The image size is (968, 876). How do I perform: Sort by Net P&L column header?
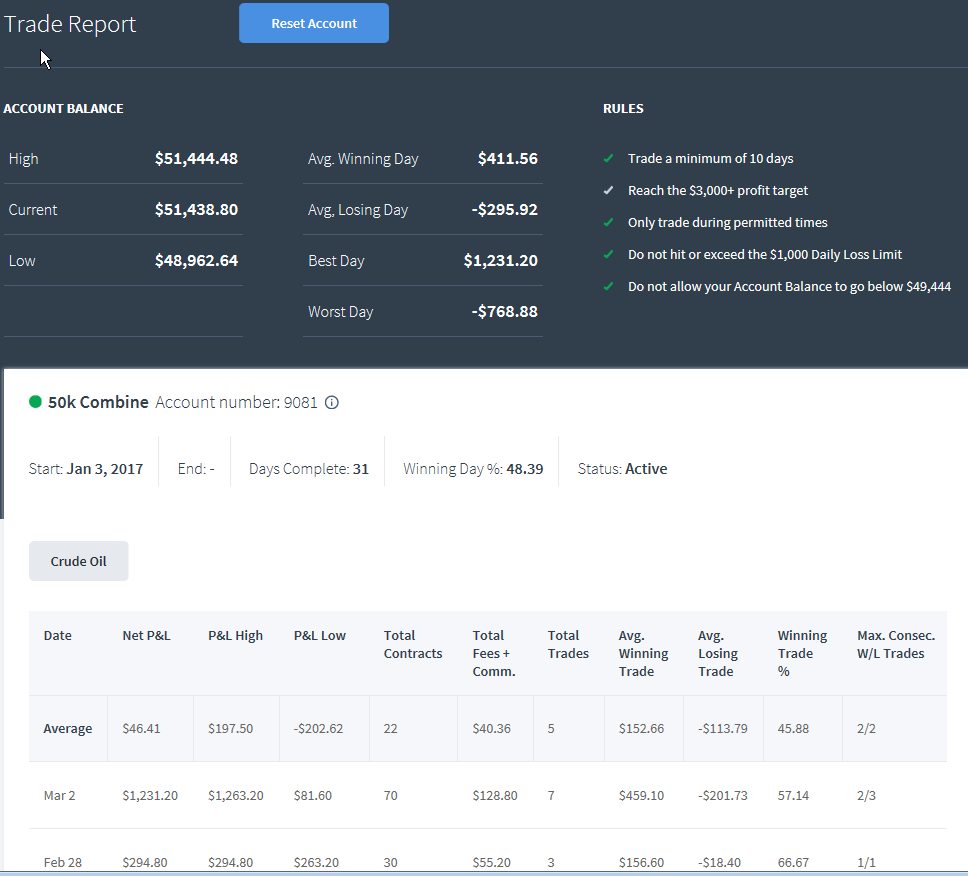[x=146, y=635]
